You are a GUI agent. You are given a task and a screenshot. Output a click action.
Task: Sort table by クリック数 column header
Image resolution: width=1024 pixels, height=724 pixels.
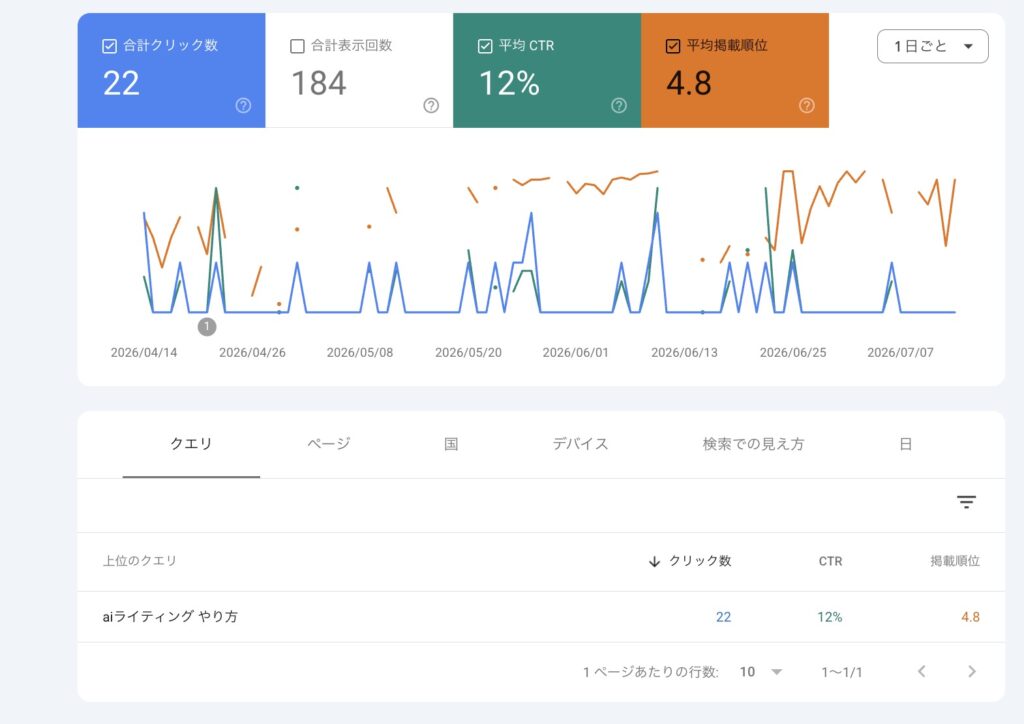[x=699, y=561]
